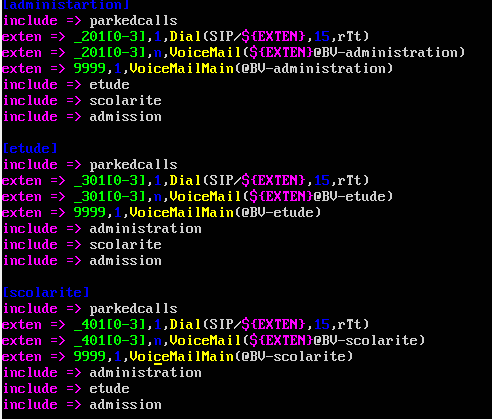The image size is (492, 419).
Task: Click VoiceMailMain(@BV-etude) text
Action: coord(225,212)
